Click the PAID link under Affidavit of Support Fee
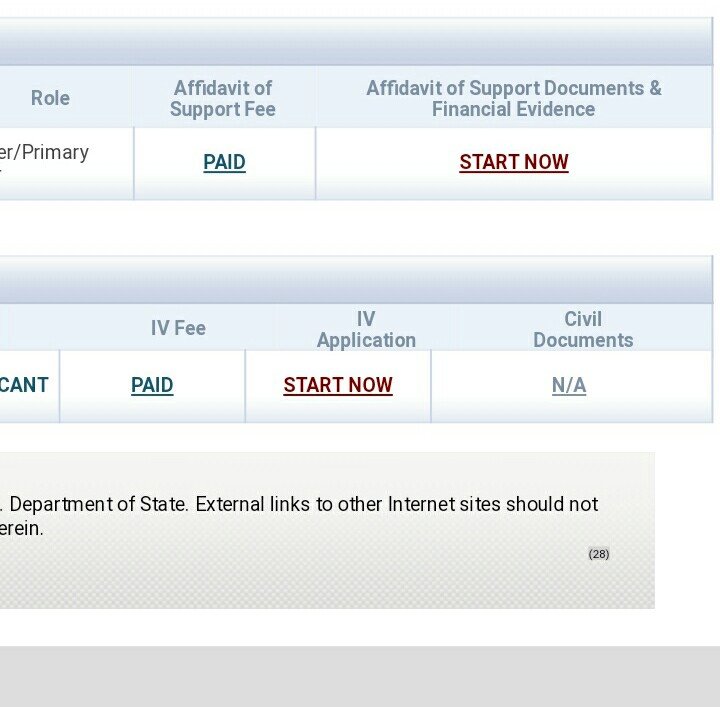 click(x=224, y=162)
